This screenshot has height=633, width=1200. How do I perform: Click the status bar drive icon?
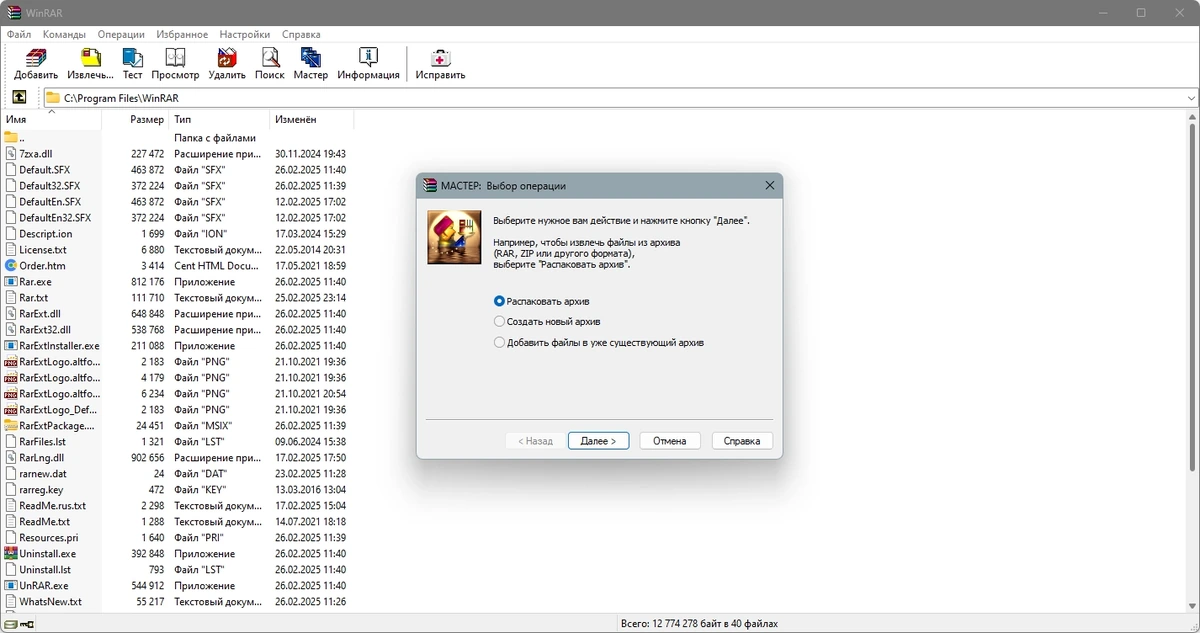(x=10, y=624)
